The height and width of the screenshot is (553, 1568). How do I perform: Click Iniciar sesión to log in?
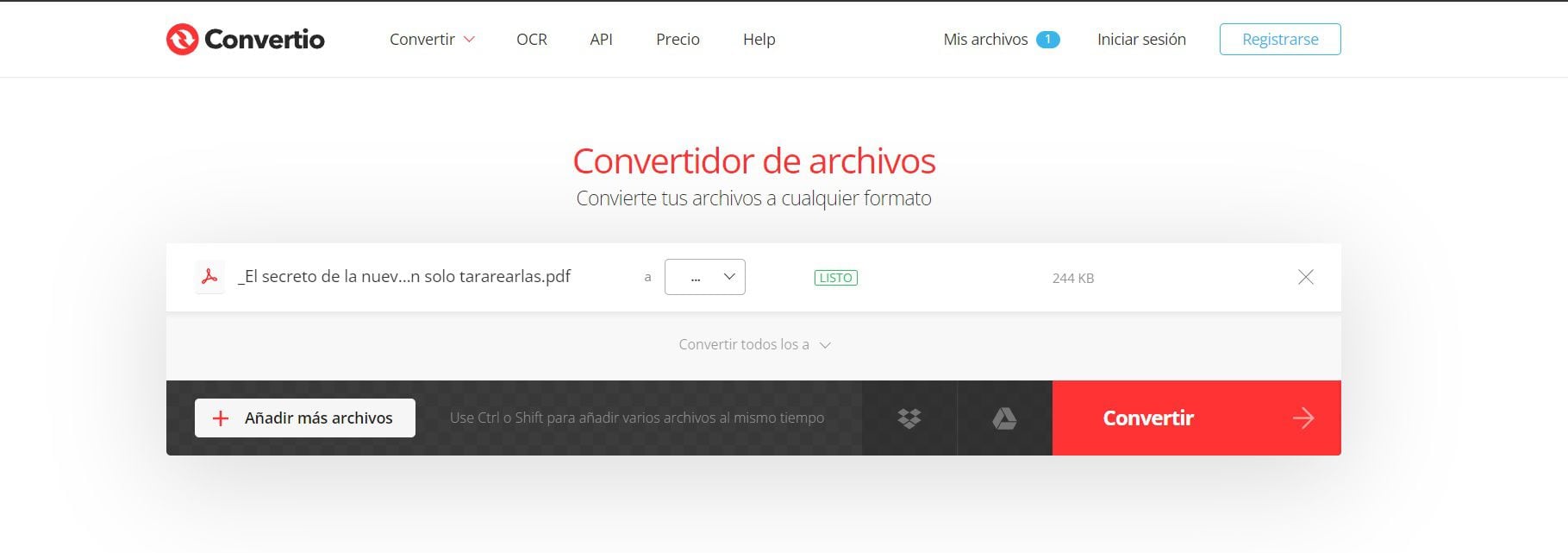click(x=1141, y=40)
